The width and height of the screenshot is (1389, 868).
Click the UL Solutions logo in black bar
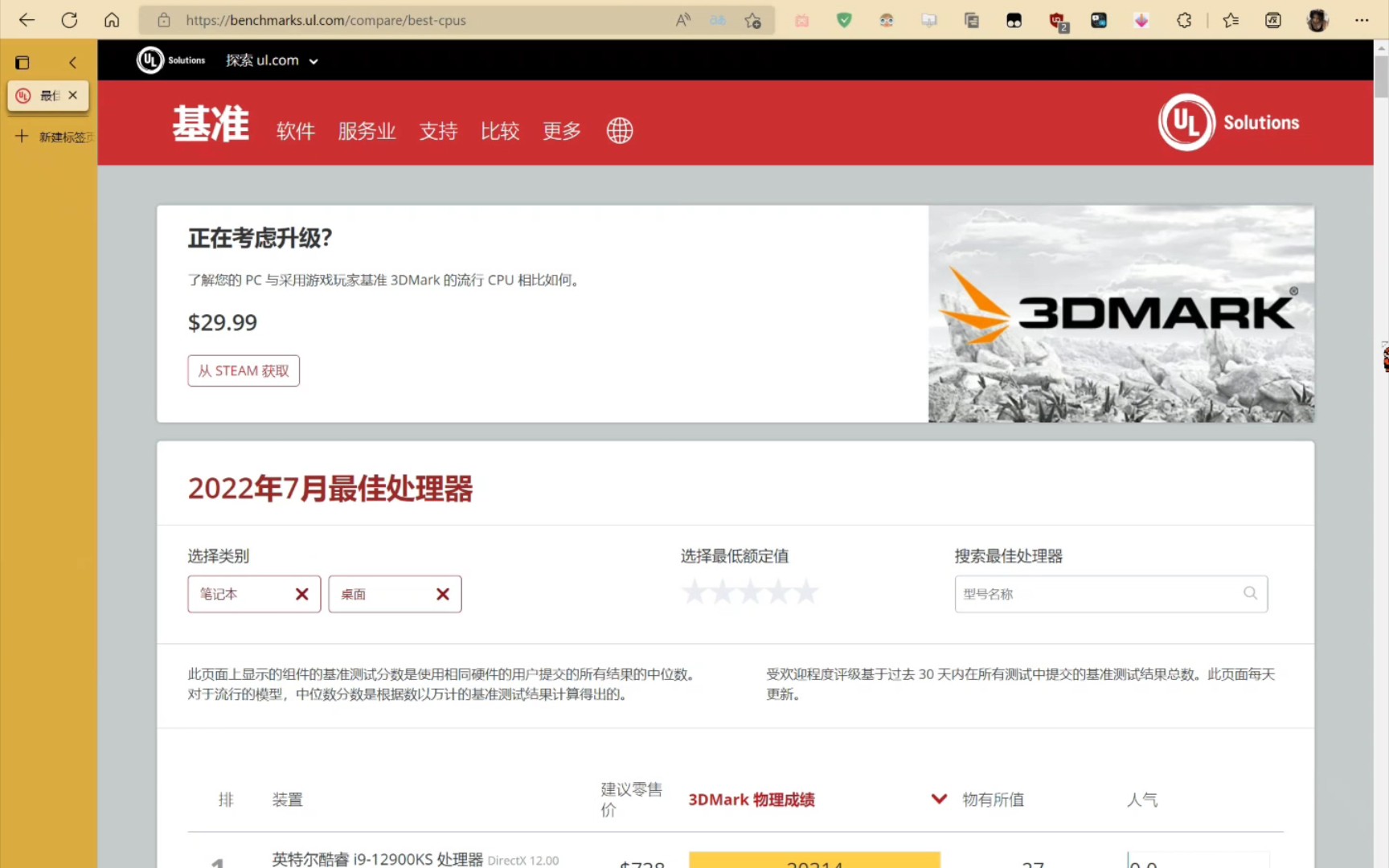171,60
